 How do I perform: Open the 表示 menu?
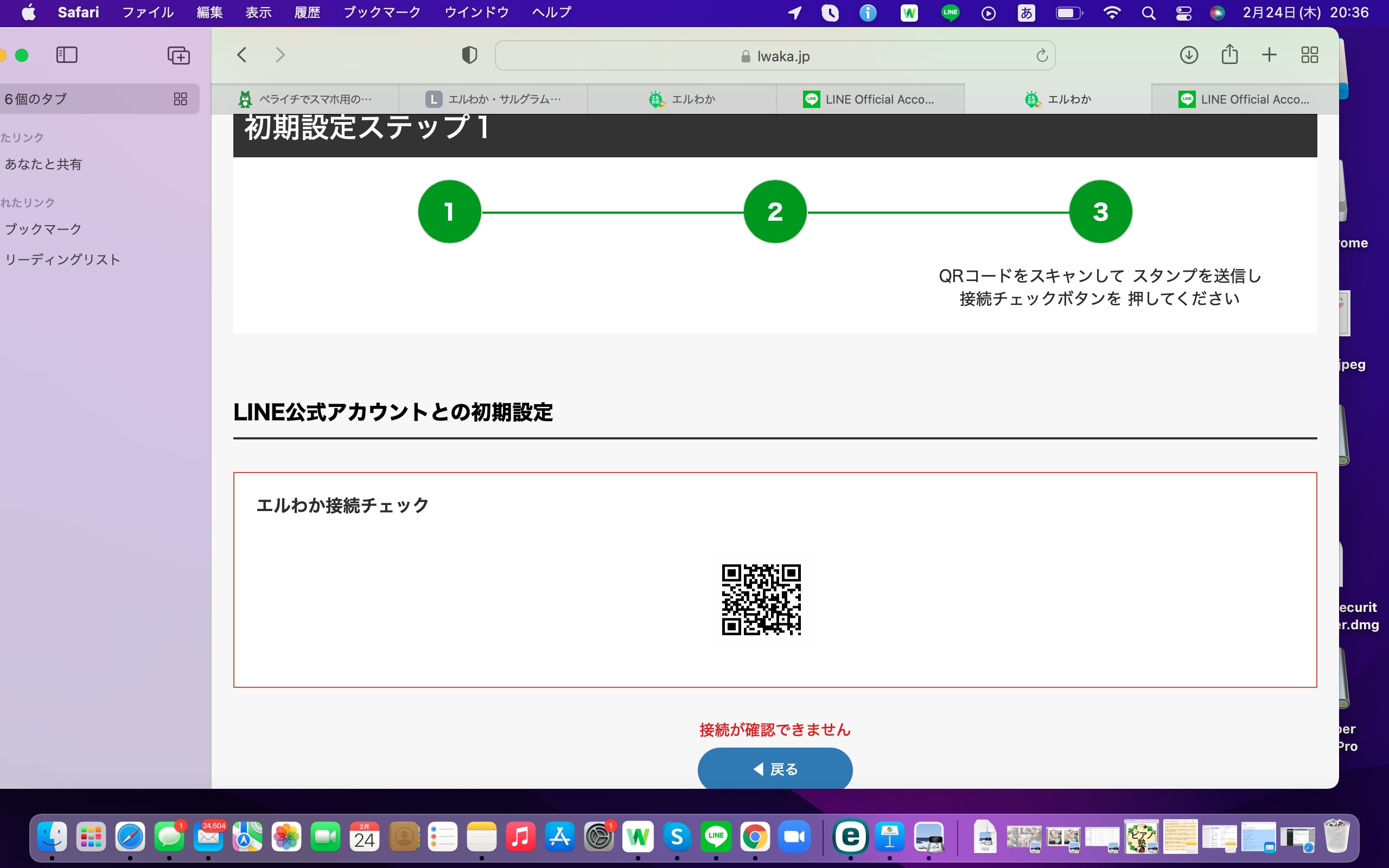(258, 12)
